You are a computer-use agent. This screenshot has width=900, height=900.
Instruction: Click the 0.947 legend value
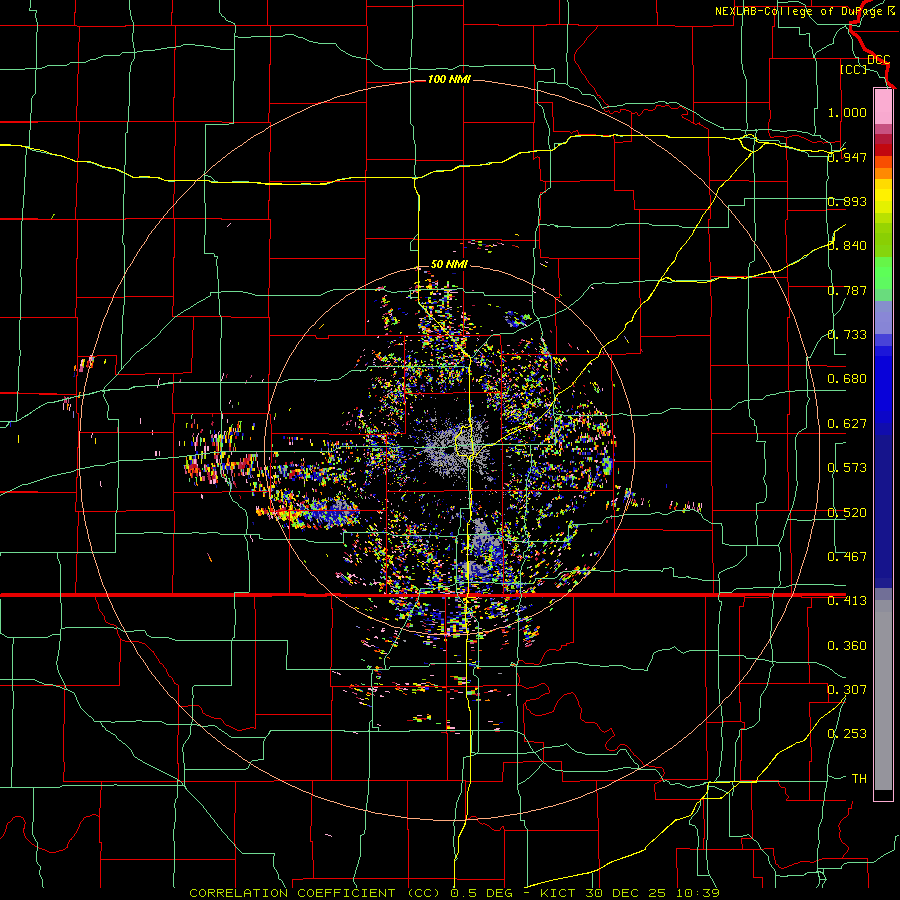pos(847,157)
